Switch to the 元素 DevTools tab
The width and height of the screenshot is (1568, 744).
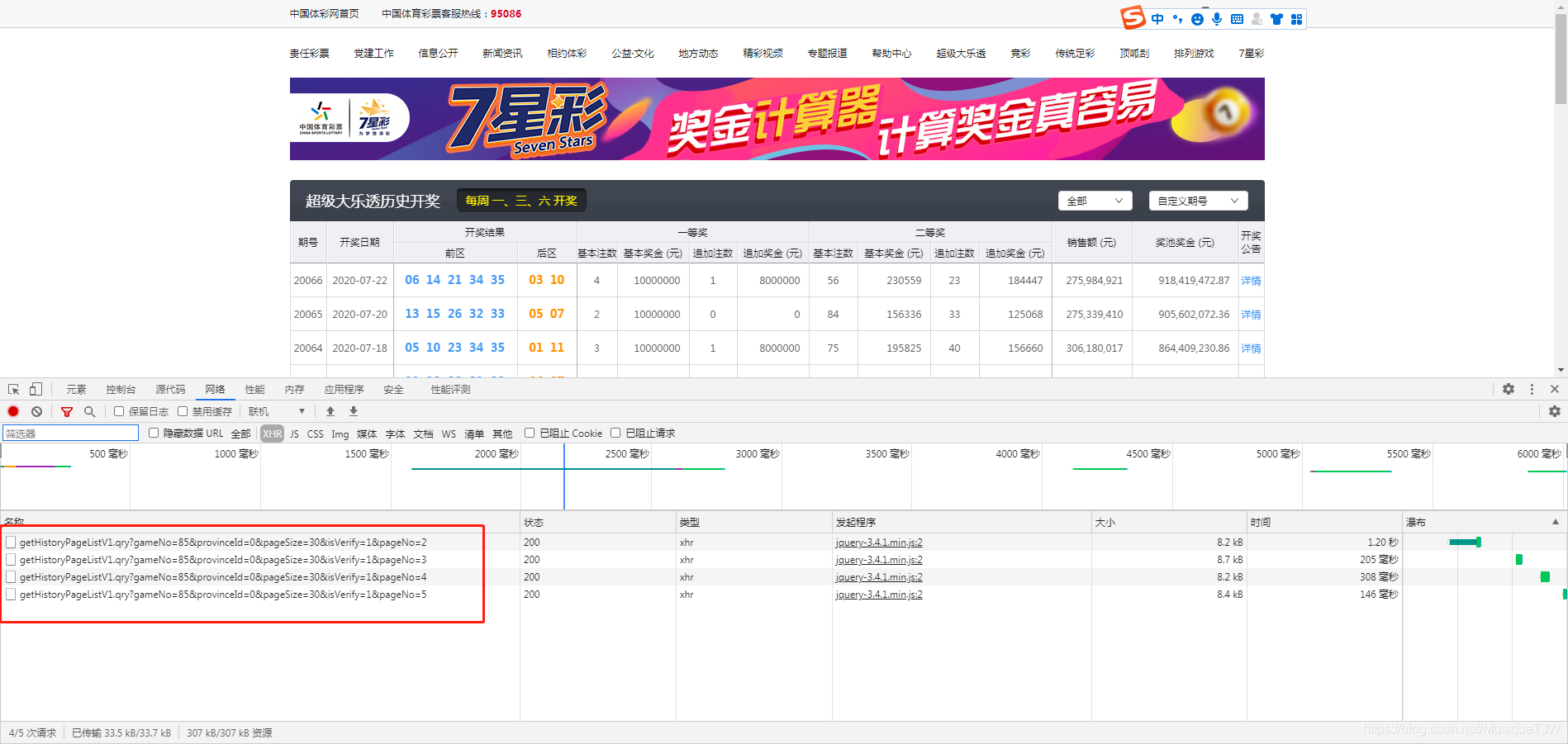(76, 390)
